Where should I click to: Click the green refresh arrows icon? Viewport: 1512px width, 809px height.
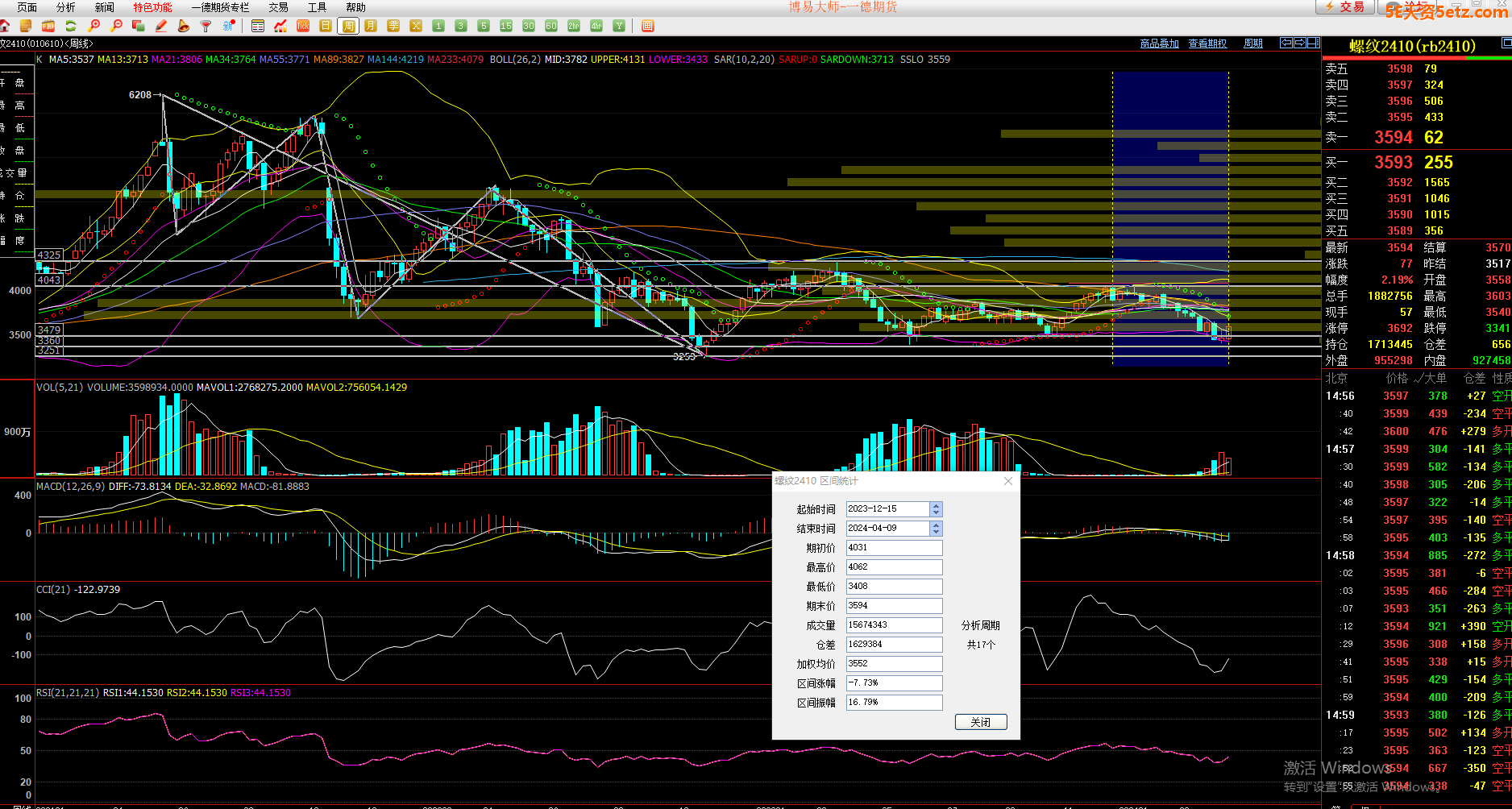coord(71,26)
